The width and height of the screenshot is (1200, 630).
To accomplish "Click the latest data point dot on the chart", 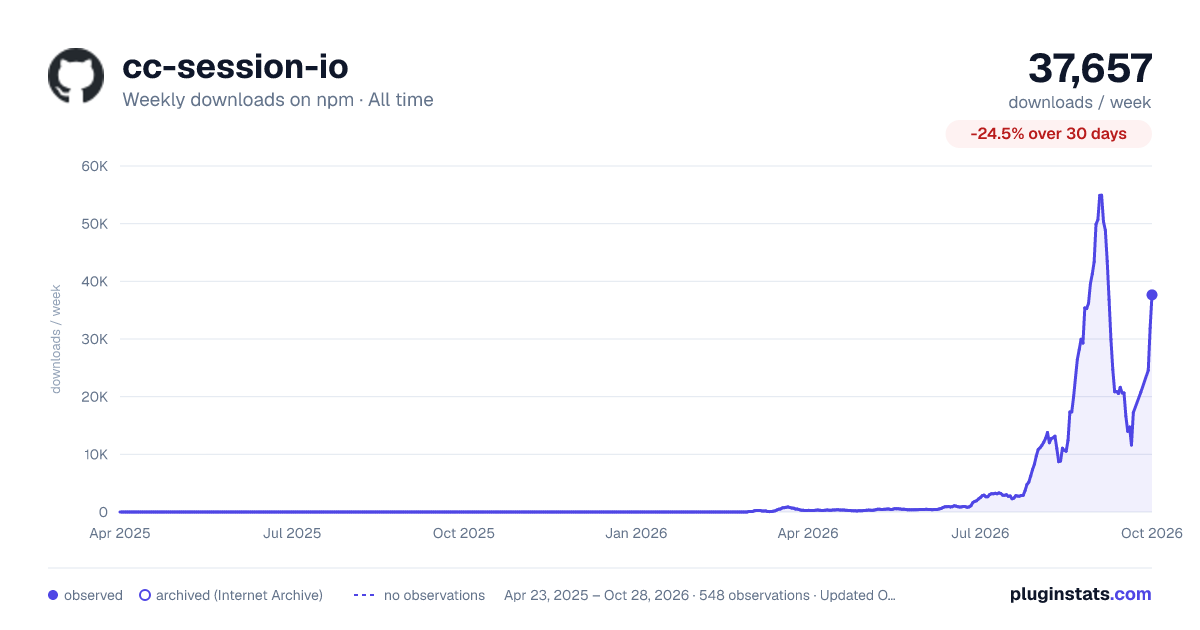I will 1152,295.
